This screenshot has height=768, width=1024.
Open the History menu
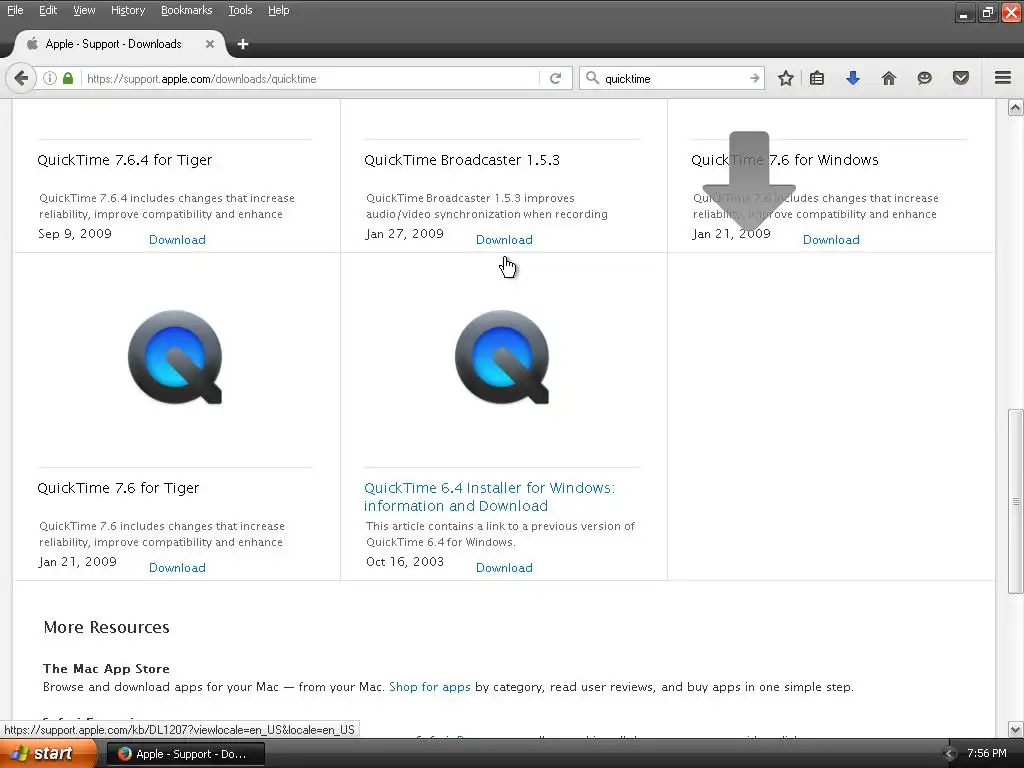pos(127,10)
